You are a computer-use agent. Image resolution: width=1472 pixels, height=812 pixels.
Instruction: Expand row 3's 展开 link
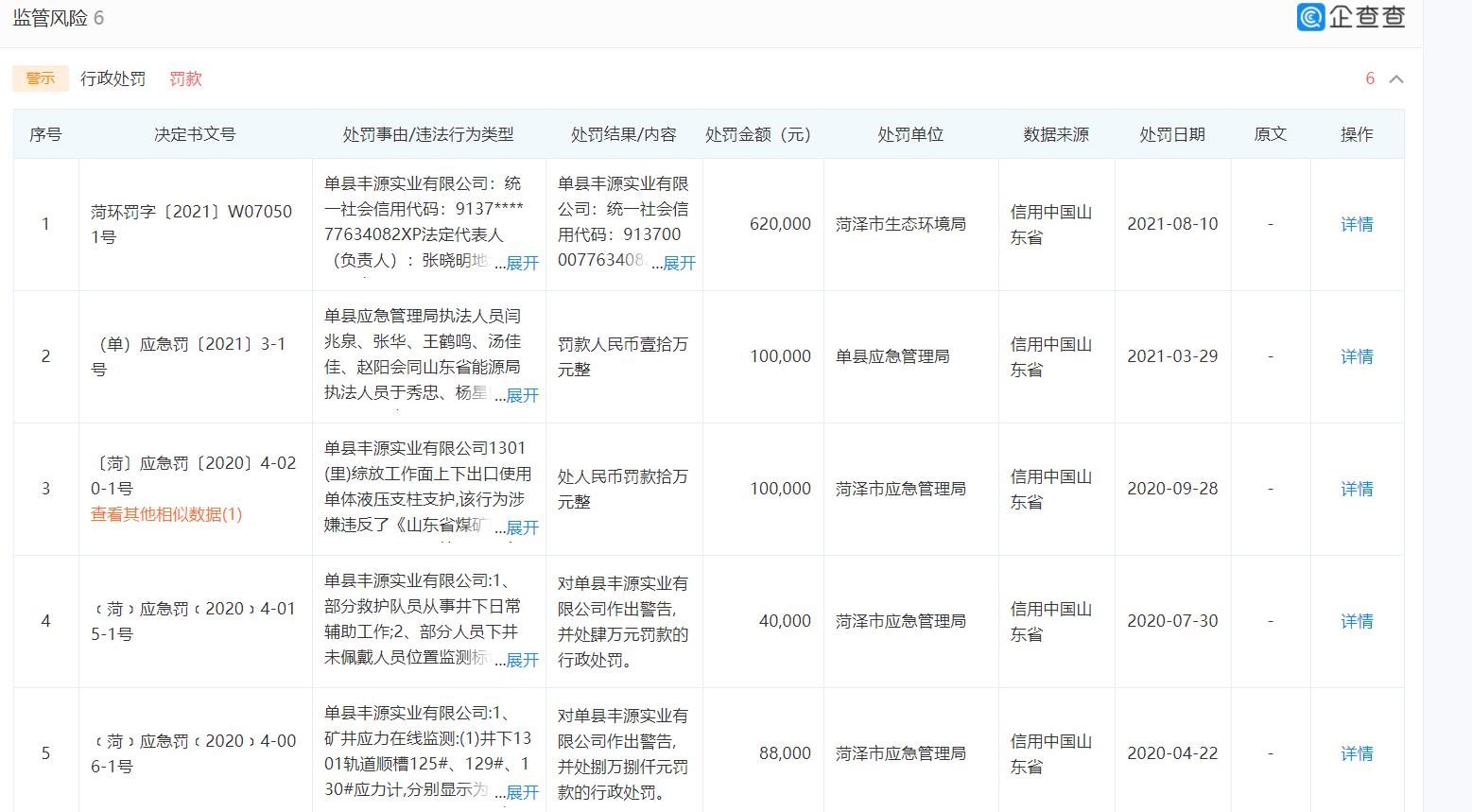(x=521, y=528)
